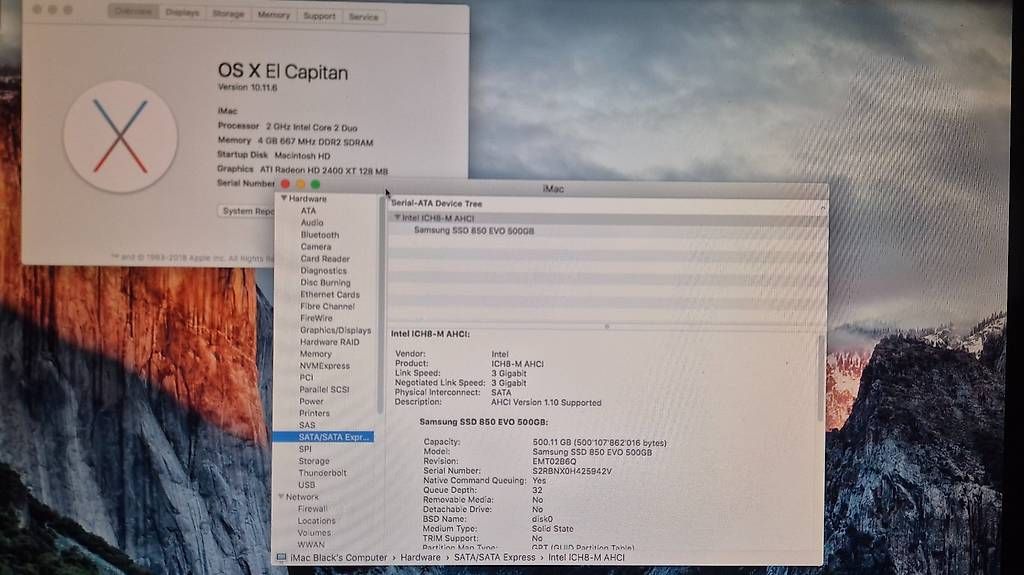Select Hardware RAID in the sidebar
1024x575 pixels.
329,342
